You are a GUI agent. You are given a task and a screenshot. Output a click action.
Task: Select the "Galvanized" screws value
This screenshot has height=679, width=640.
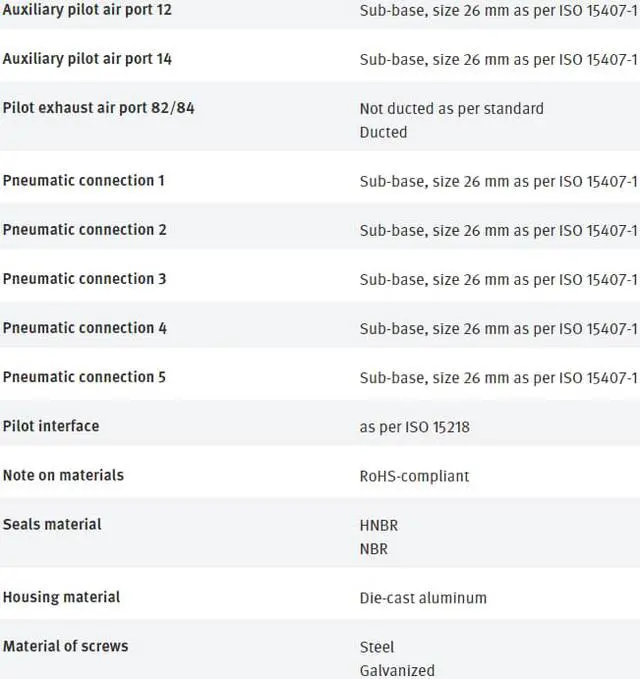(x=397, y=671)
